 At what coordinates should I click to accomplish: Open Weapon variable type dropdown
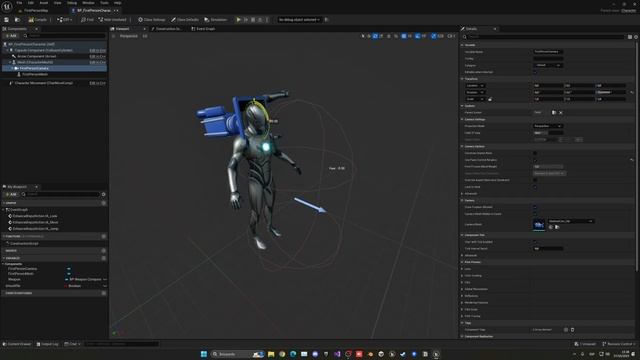tap(85, 280)
